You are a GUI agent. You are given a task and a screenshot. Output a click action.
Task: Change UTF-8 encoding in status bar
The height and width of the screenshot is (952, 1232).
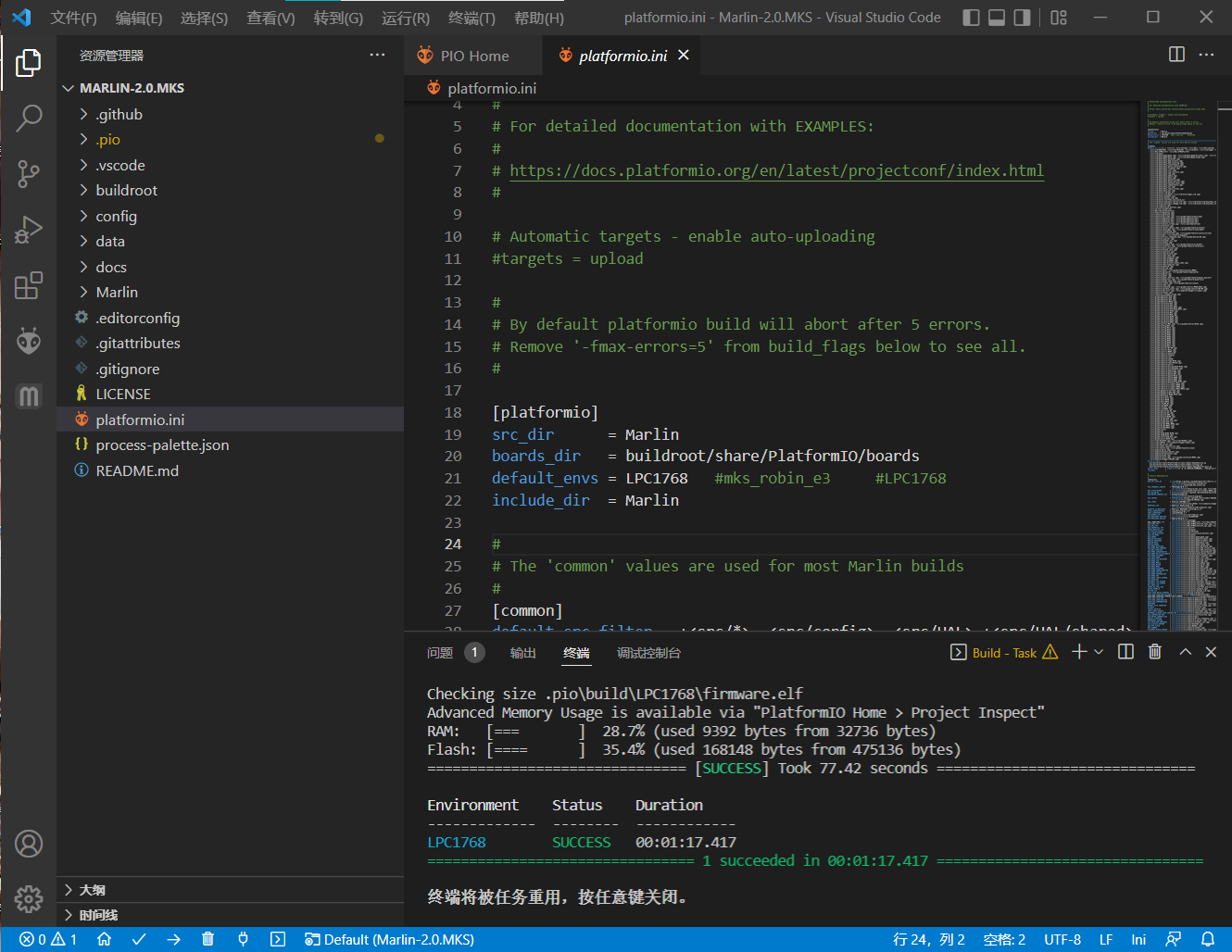(x=1062, y=939)
